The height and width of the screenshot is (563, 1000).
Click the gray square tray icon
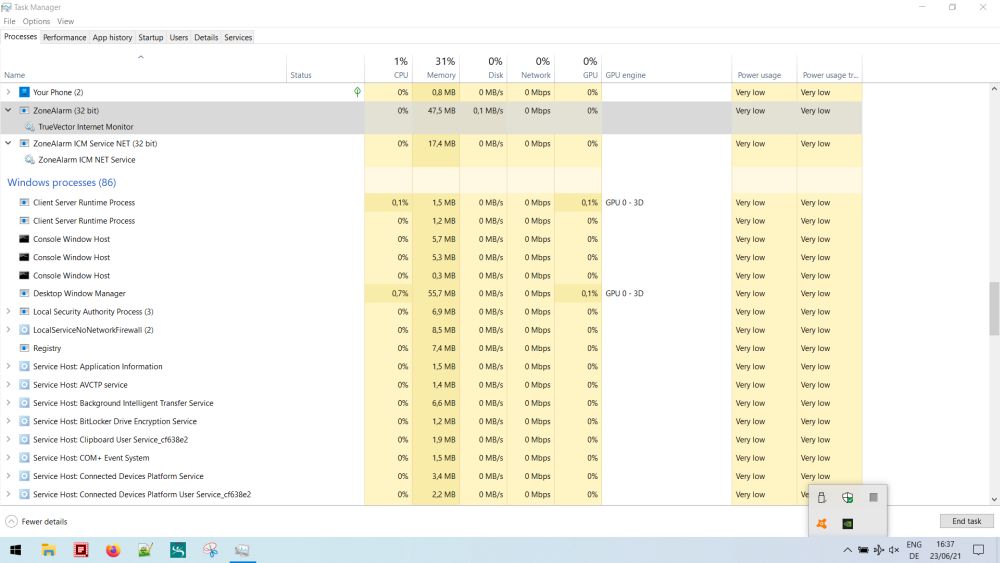coord(873,497)
